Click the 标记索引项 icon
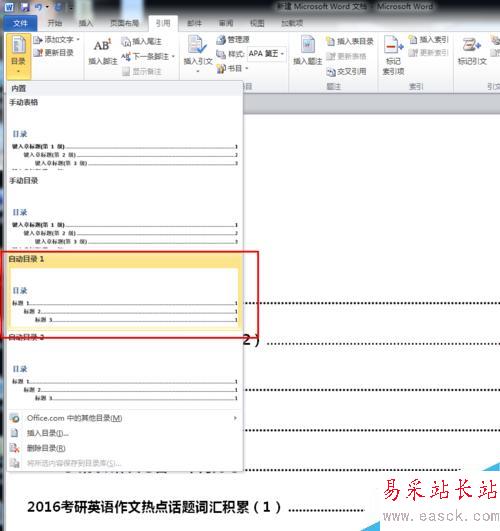The height and width of the screenshot is (531, 500). (393, 45)
